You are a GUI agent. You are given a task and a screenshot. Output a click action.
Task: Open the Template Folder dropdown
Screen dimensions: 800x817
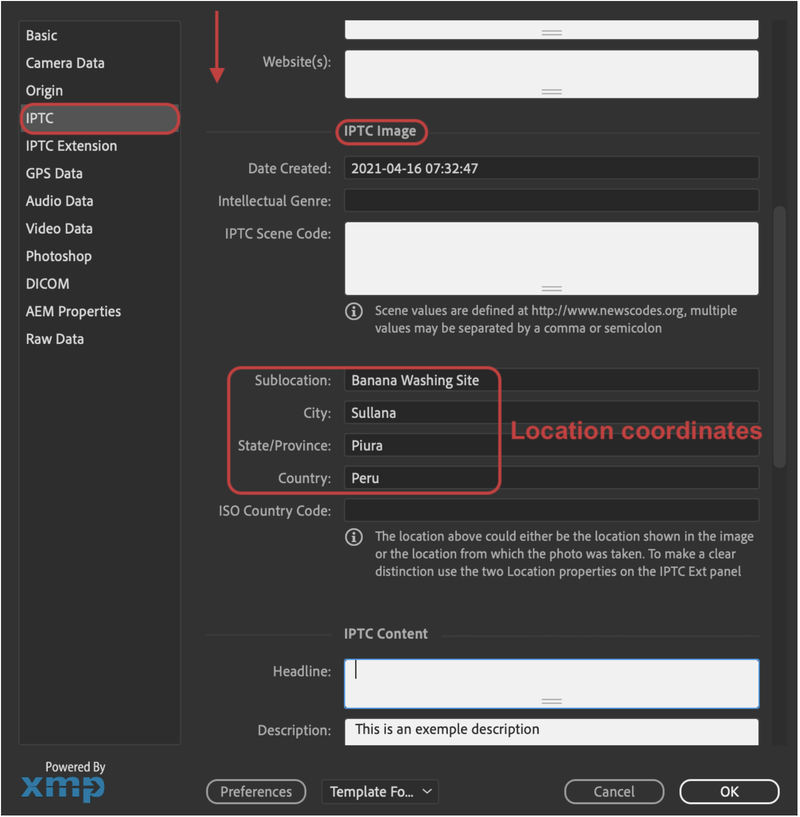[380, 792]
